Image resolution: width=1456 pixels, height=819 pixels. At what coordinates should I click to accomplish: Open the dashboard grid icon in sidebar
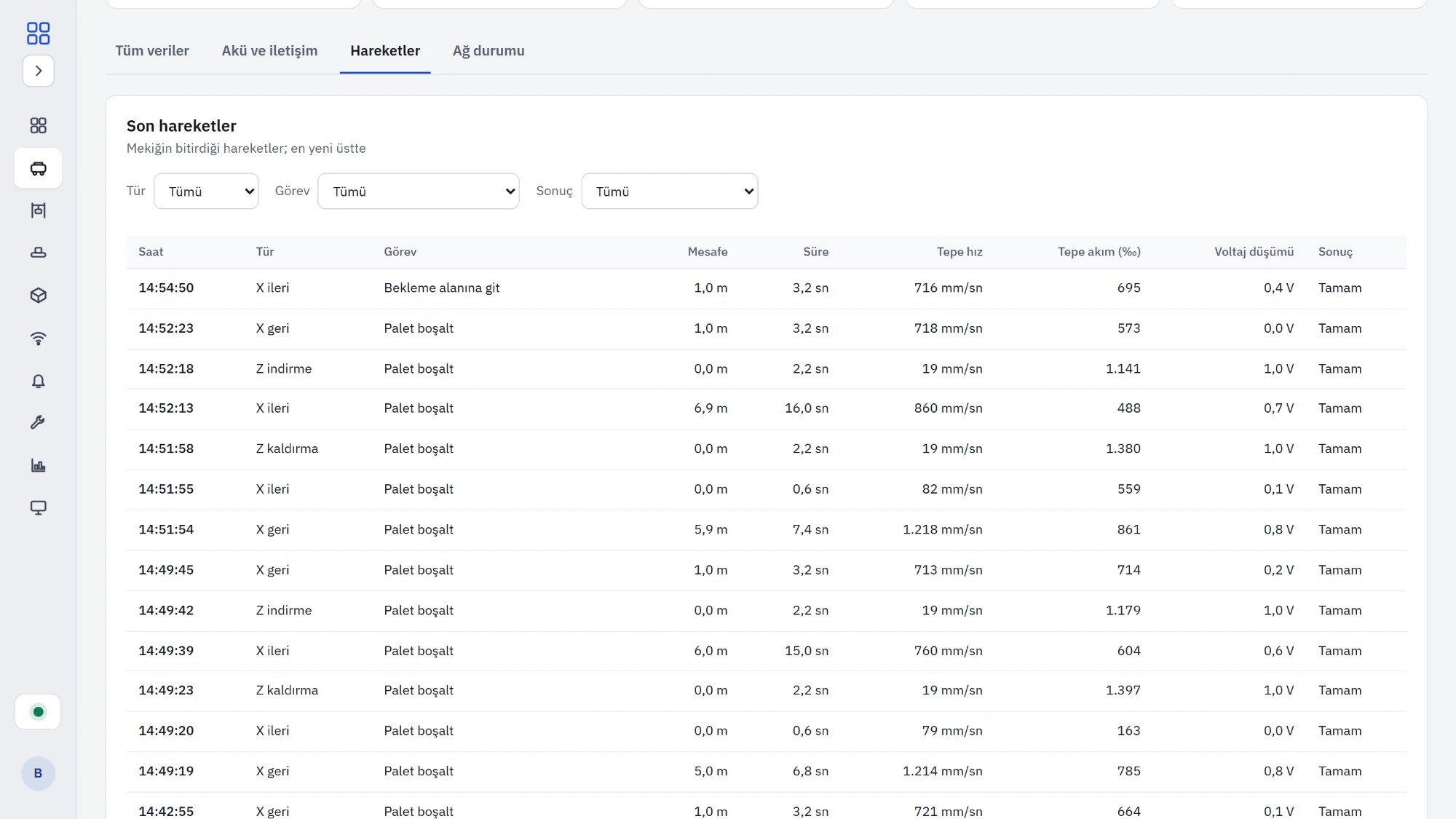(x=39, y=126)
